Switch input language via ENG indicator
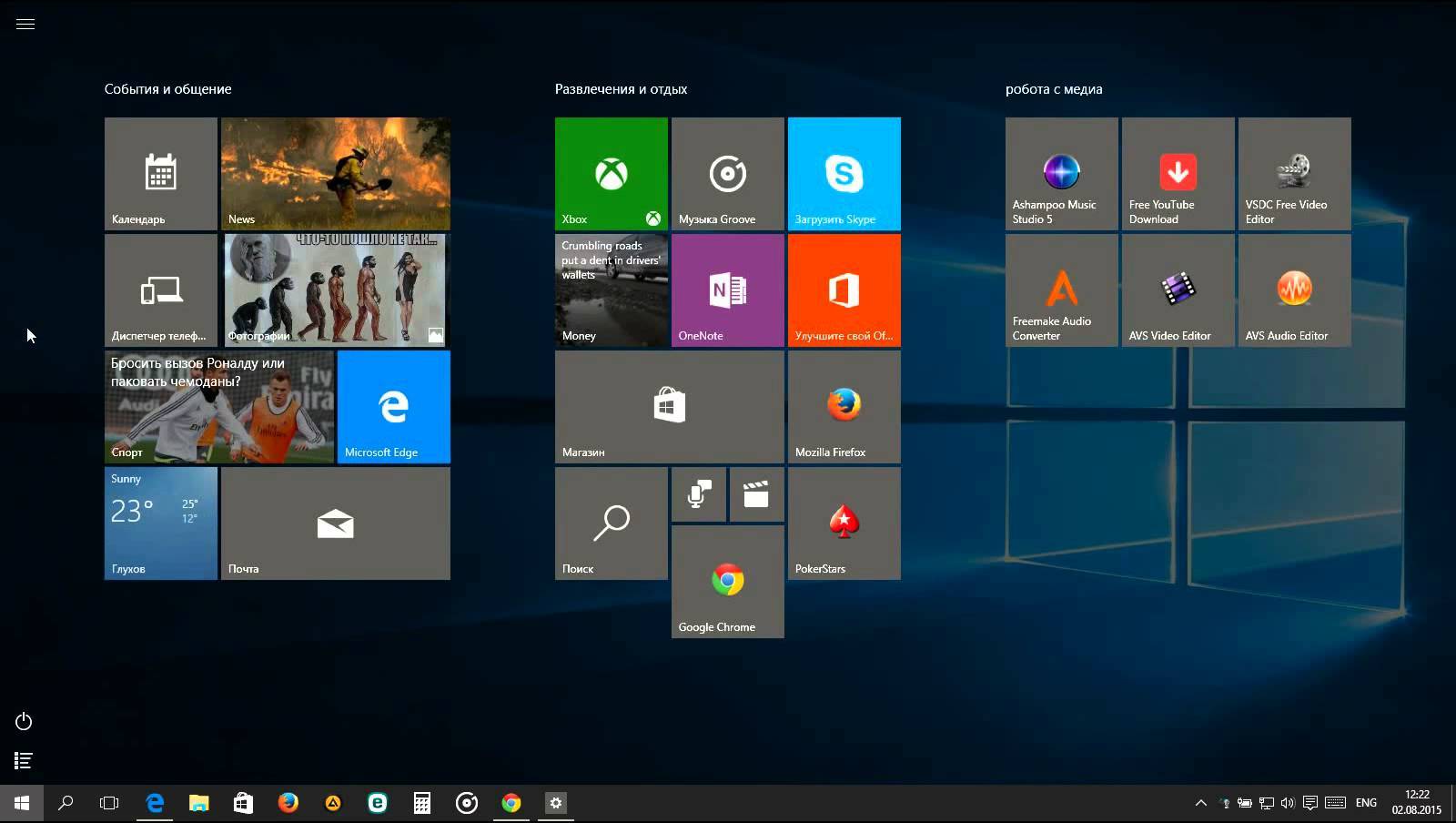Image resolution: width=1456 pixels, height=823 pixels. click(x=1366, y=803)
